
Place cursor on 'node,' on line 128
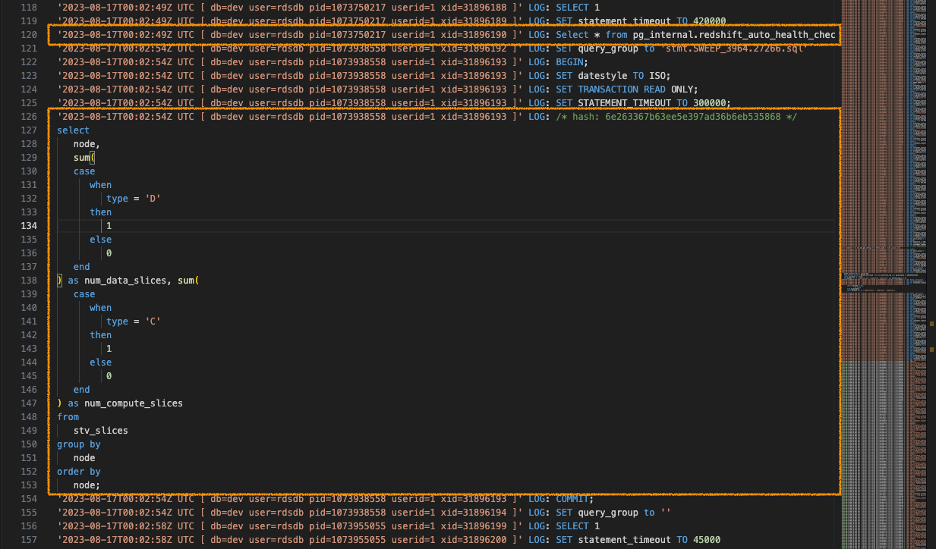tap(87, 144)
